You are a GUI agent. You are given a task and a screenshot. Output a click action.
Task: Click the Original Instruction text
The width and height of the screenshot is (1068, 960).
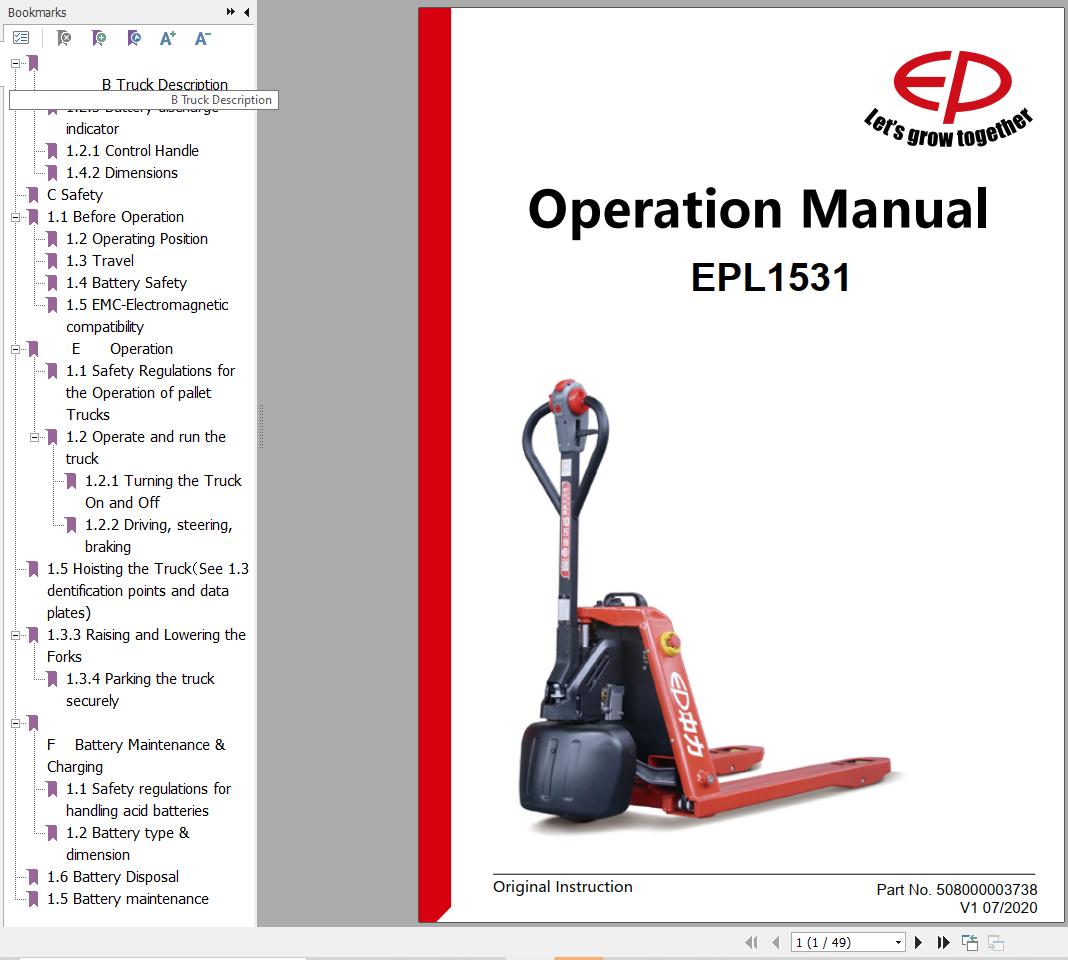pos(563,886)
